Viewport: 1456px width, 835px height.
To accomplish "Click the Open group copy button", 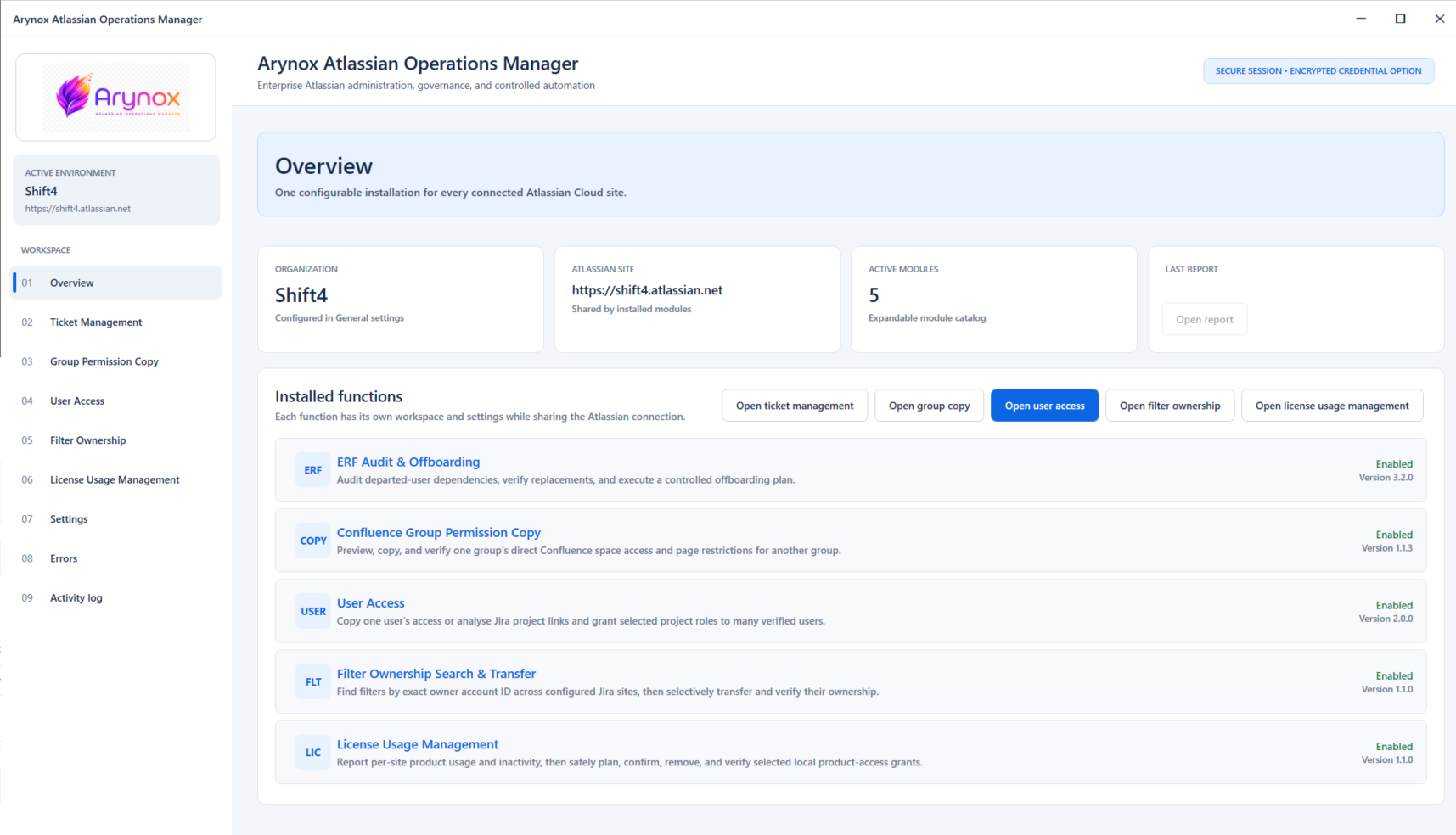I will [x=929, y=406].
